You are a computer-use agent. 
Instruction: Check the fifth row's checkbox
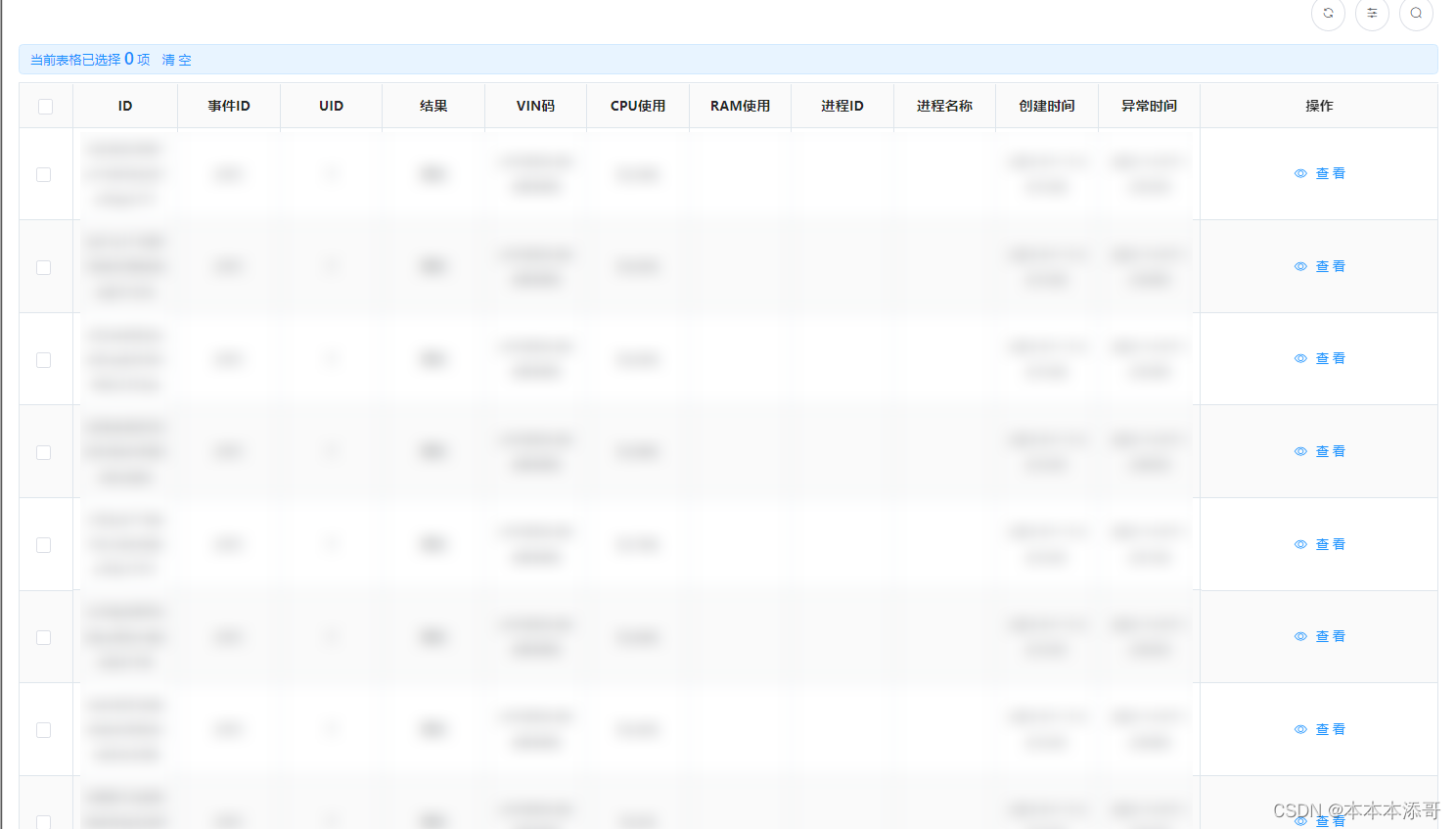43,545
